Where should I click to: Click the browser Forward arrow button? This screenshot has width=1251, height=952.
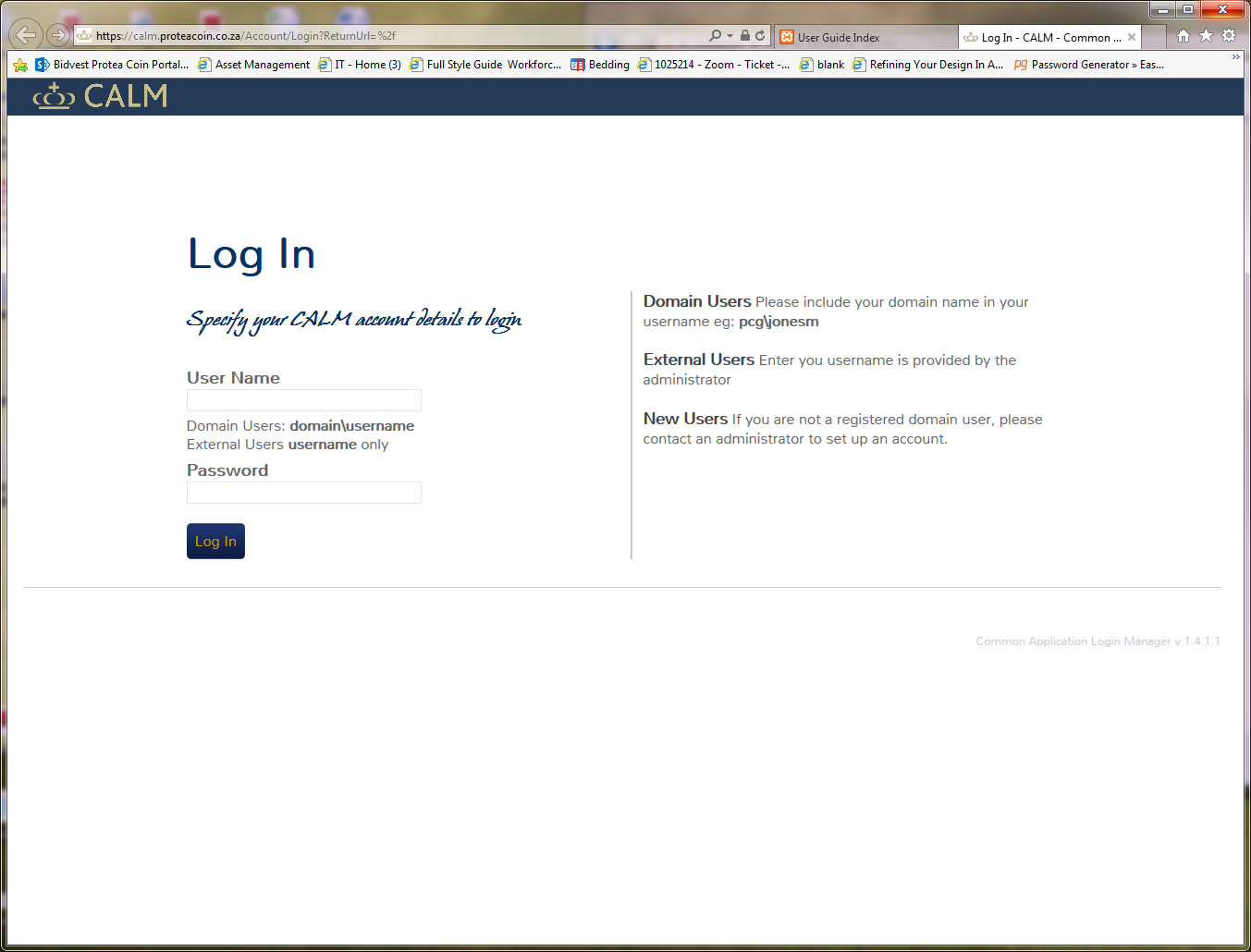tap(58, 35)
